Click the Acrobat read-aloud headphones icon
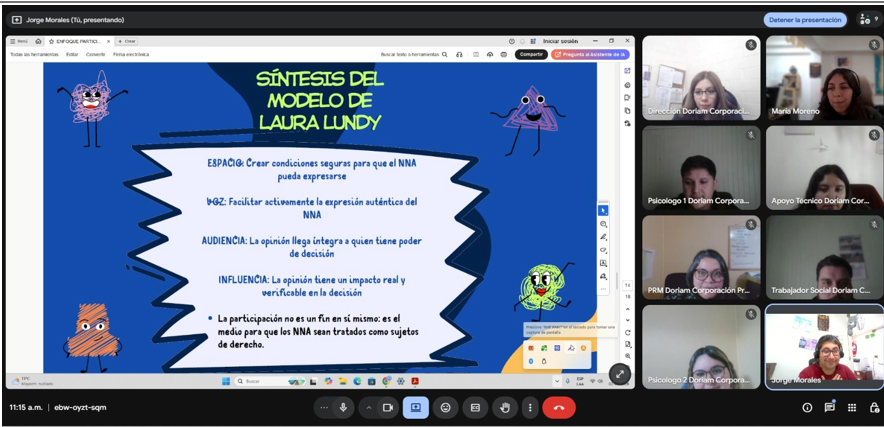 click(x=459, y=55)
